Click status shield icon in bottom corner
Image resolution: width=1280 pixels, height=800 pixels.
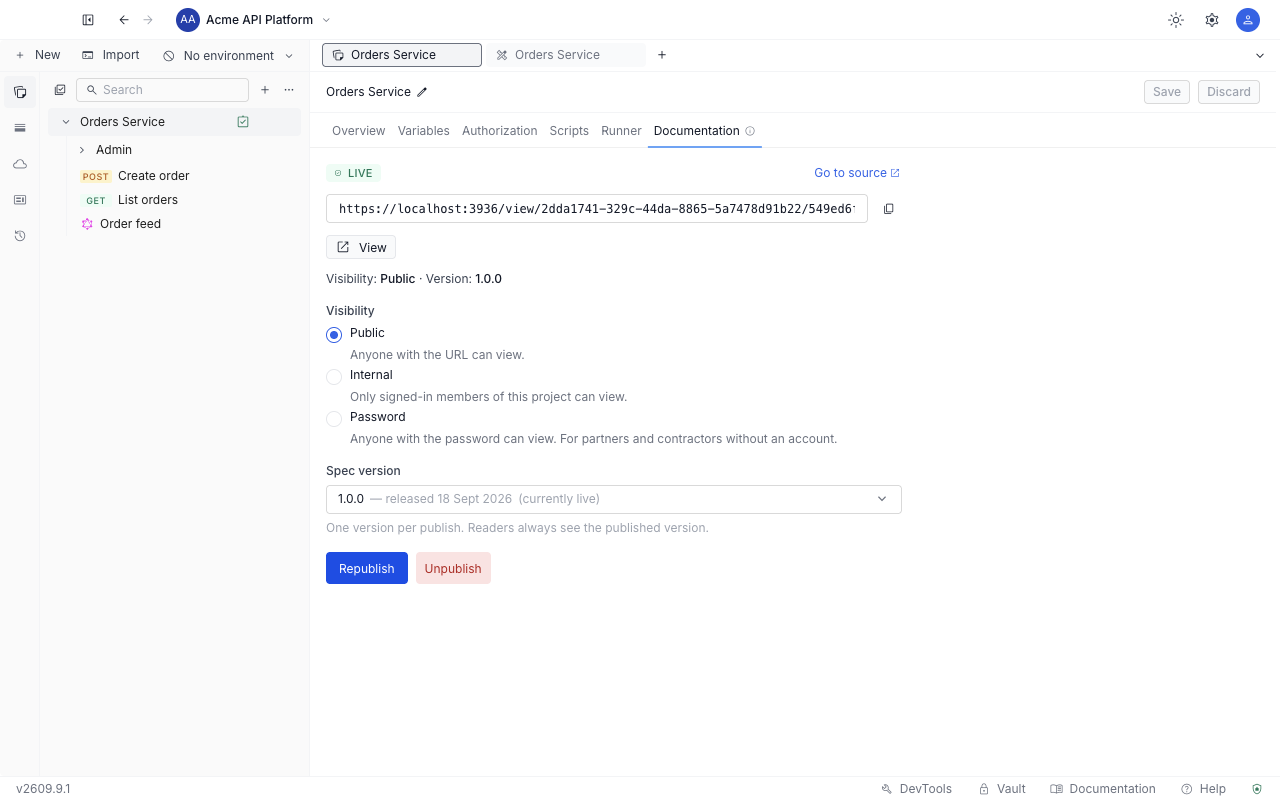(x=1257, y=789)
